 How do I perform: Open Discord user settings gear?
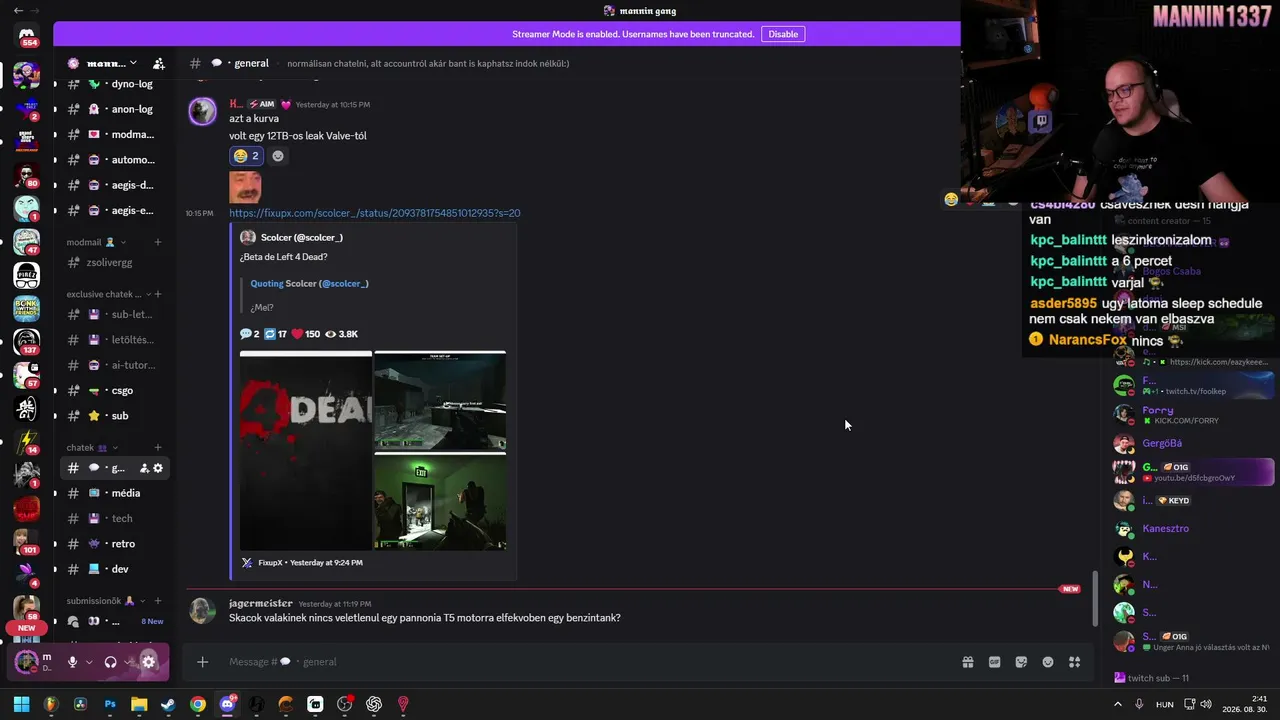click(149, 662)
